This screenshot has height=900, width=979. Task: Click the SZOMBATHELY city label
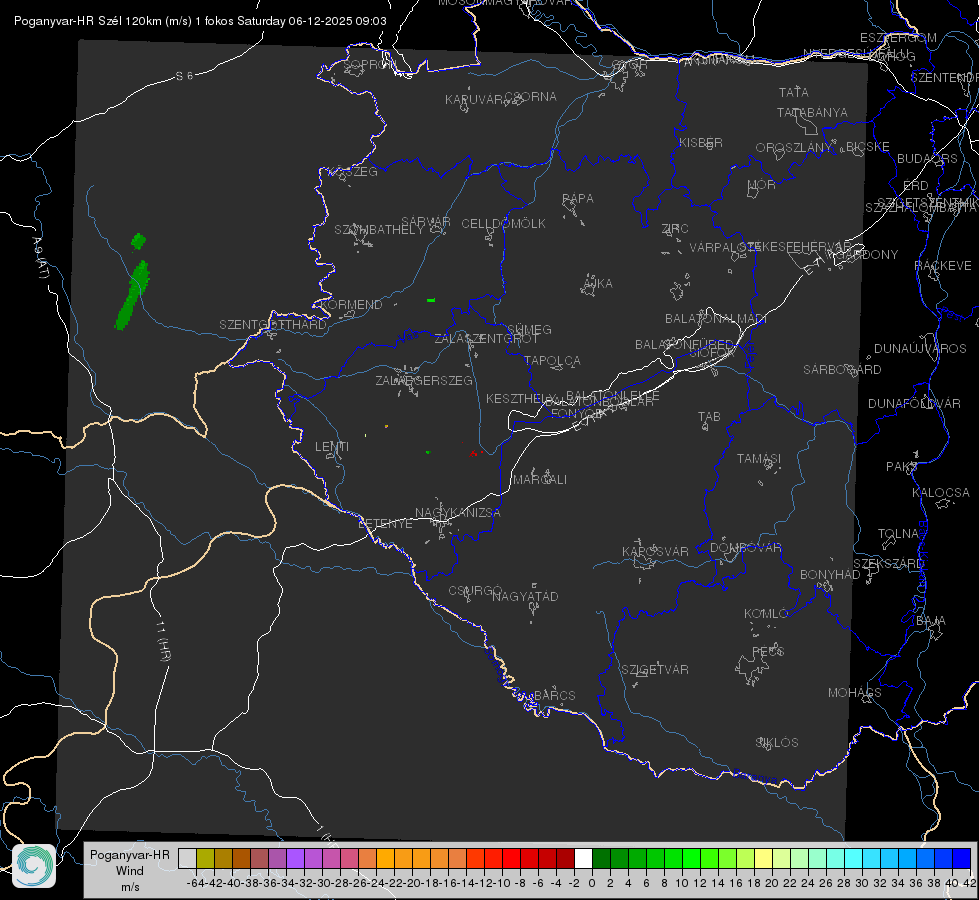pyautogui.click(x=379, y=230)
